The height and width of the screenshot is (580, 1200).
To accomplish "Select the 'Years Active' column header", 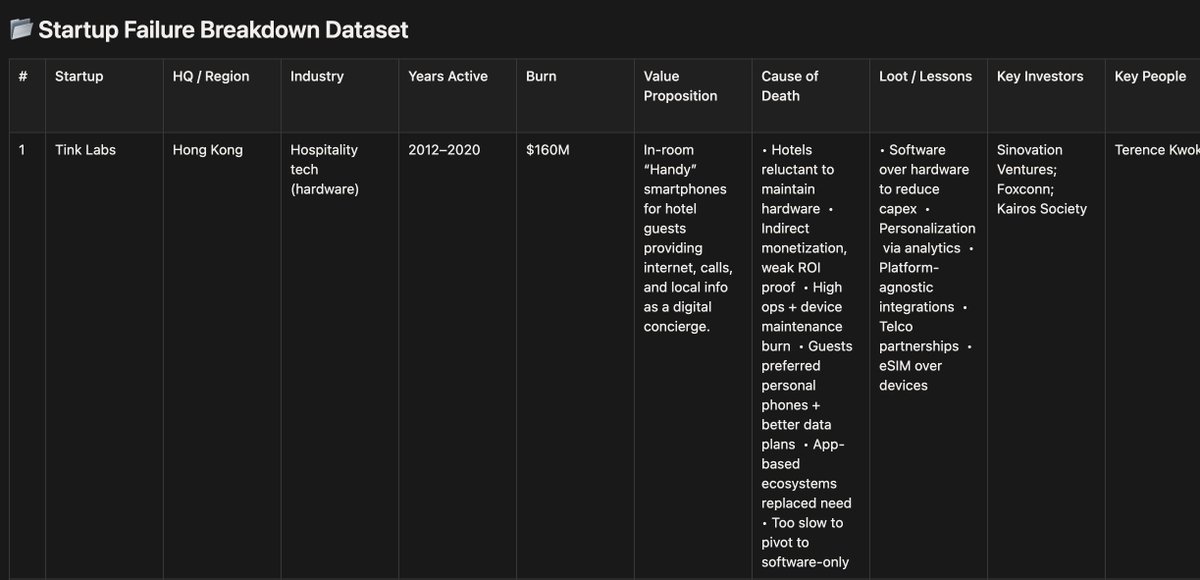I will (458, 95).
